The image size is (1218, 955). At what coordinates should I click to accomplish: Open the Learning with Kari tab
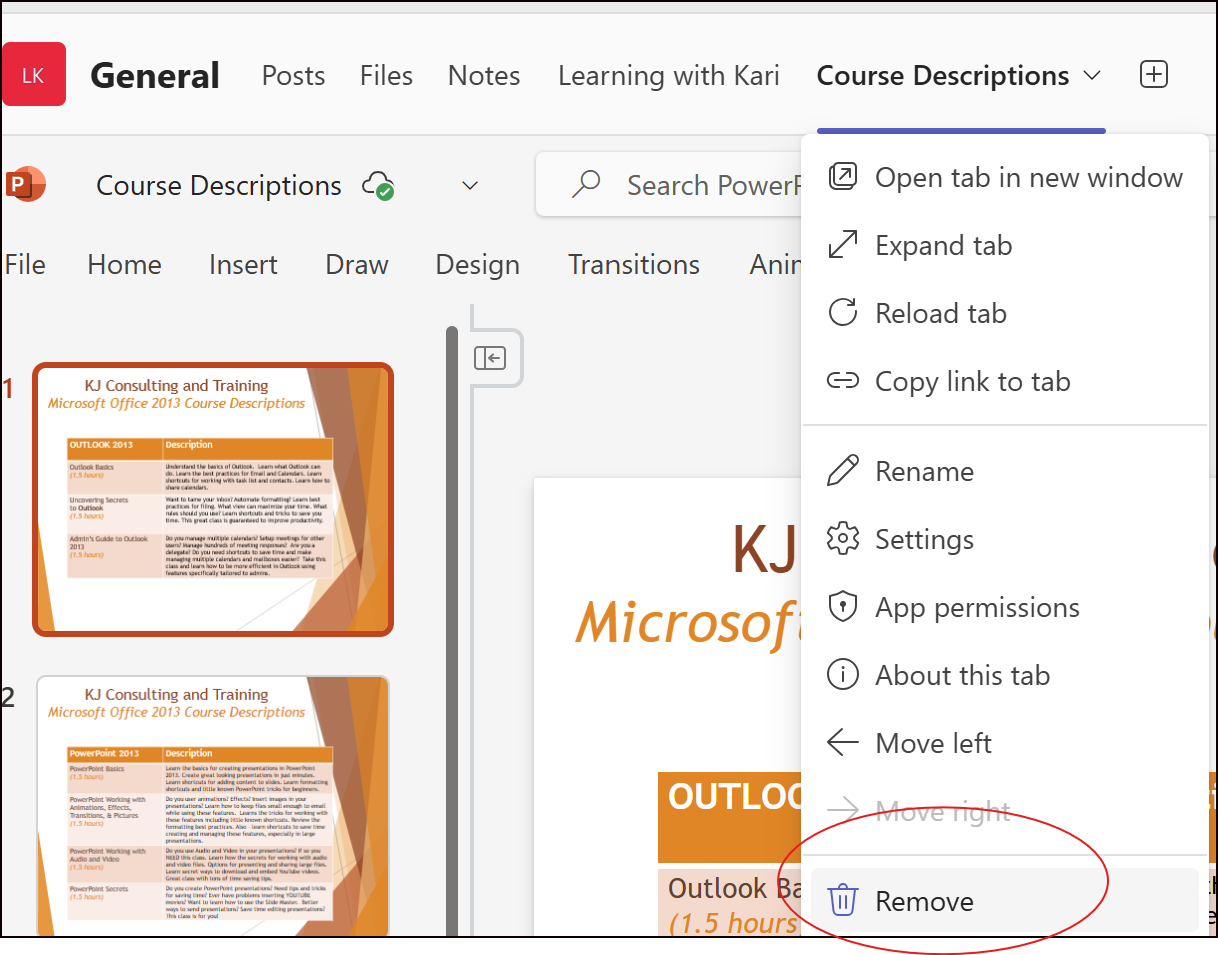click(x=669, y=75)
